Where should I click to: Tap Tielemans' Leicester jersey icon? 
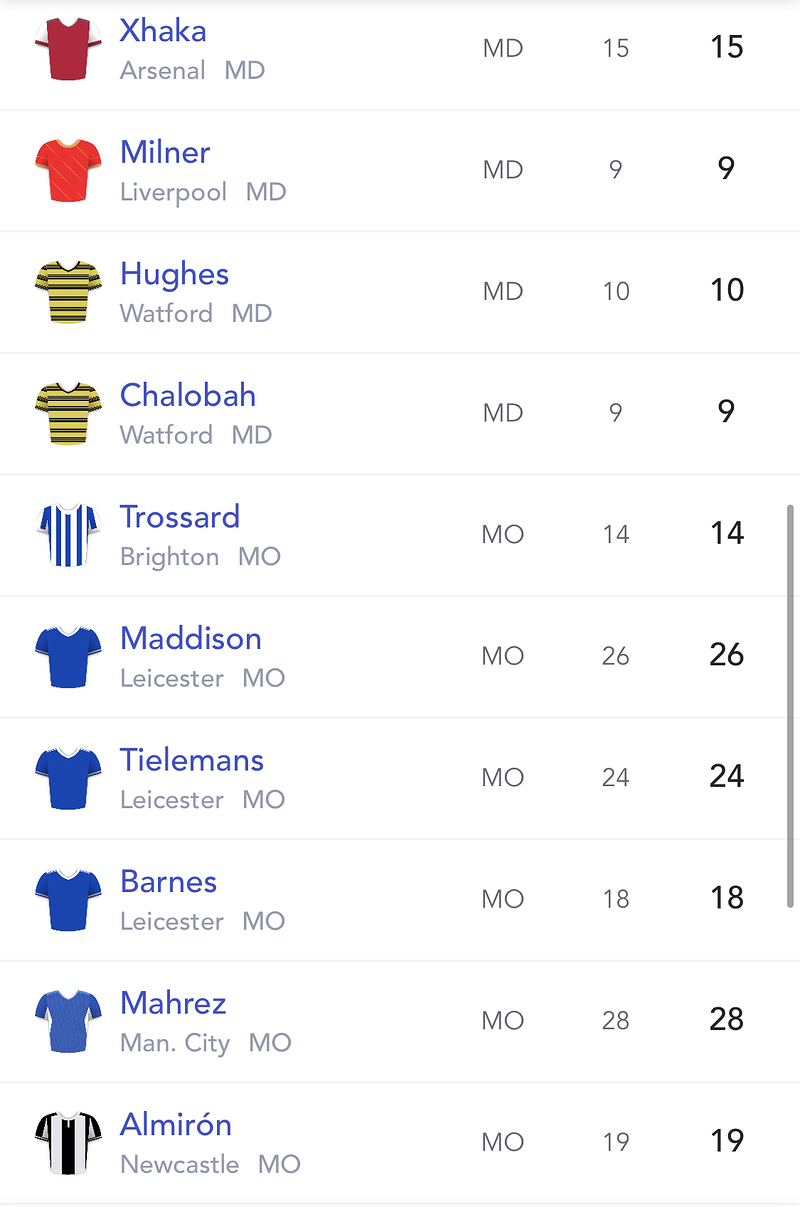click(x=68, y=778)
